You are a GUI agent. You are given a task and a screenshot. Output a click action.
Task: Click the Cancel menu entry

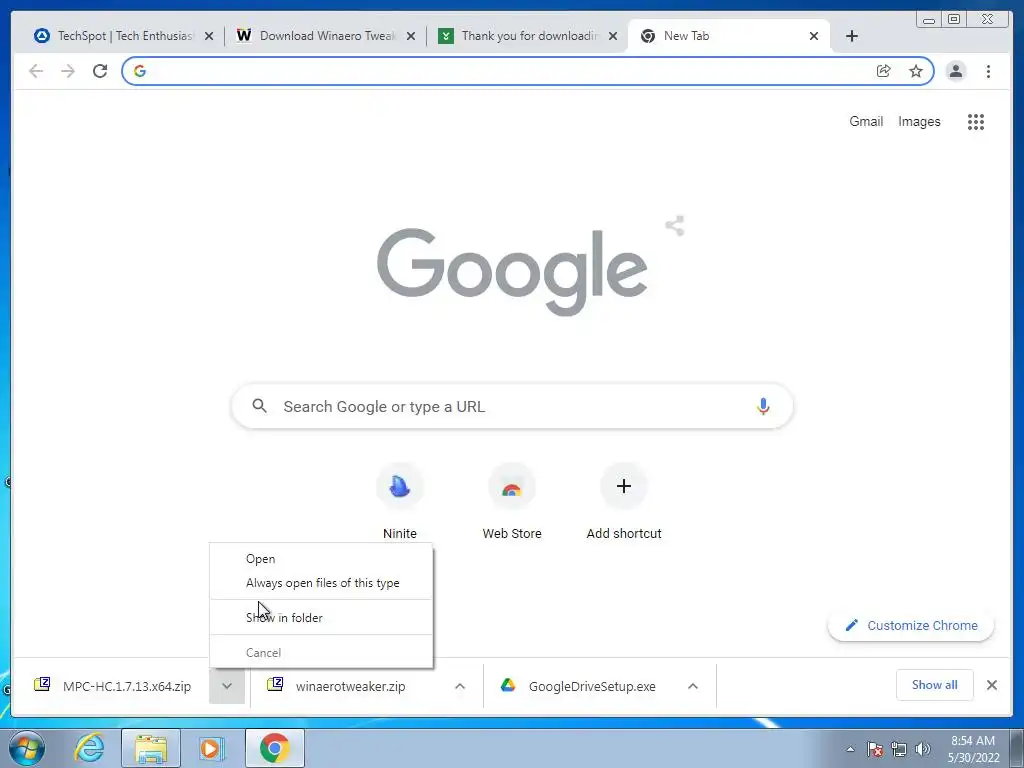[321, 652]
